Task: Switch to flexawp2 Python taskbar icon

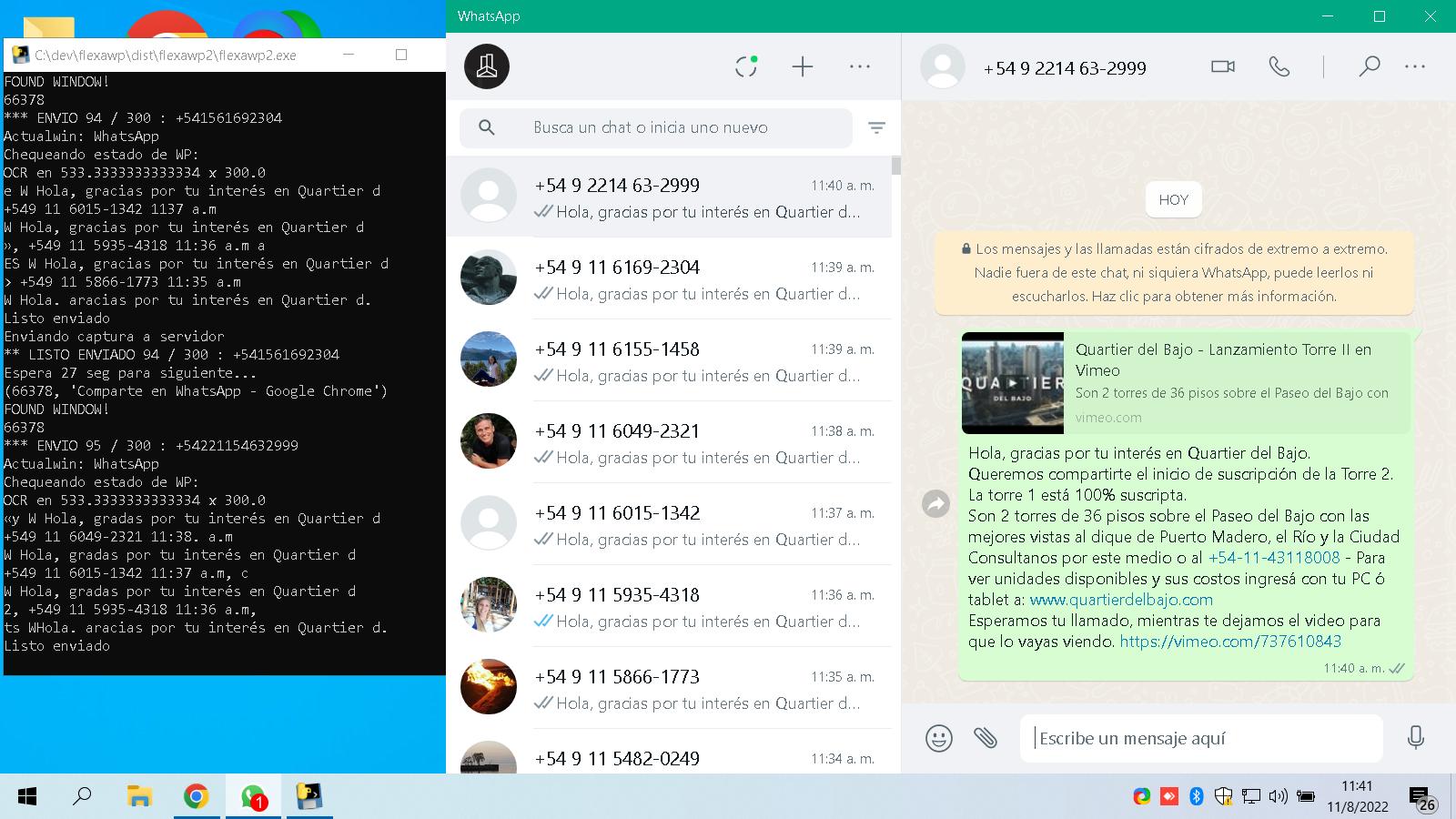Action: click(310, 797)
